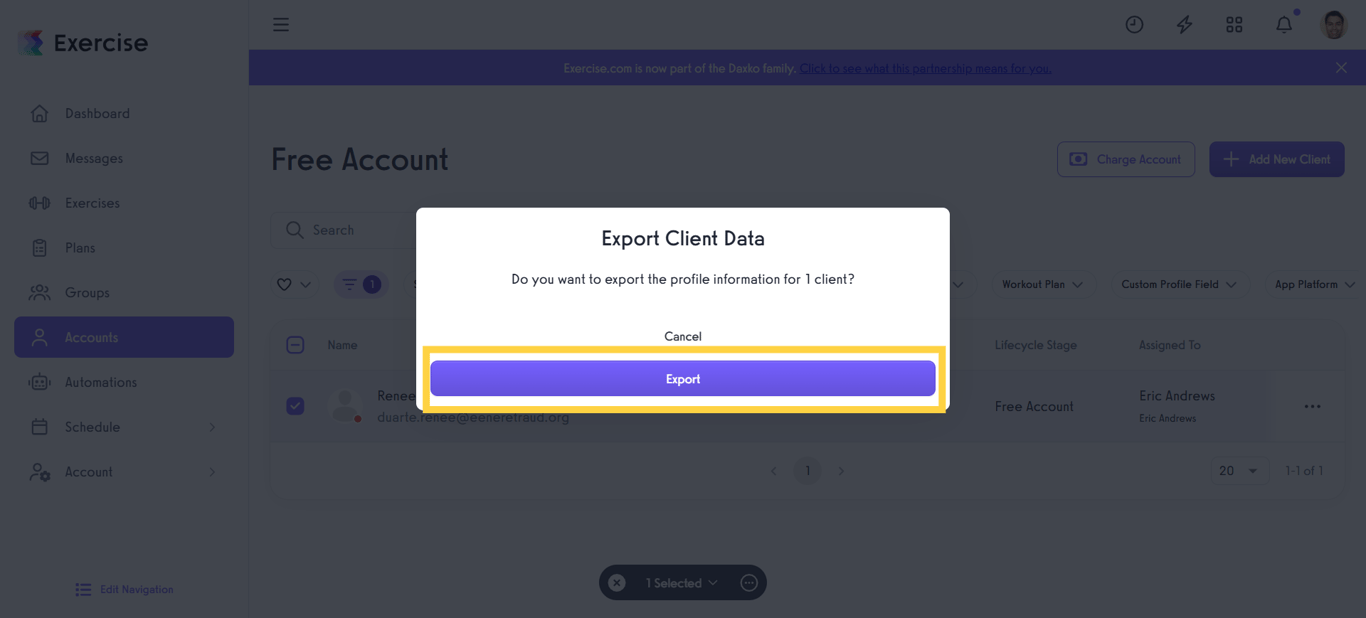Open the history clock icon in the top bar
Screen dimensions: 1366x618
(1134, 23)
